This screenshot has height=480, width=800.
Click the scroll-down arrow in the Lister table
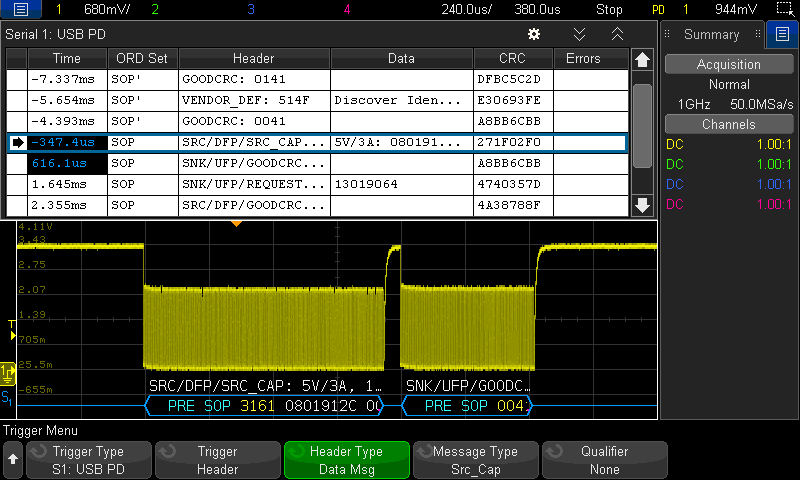click(x=643, y=205)
